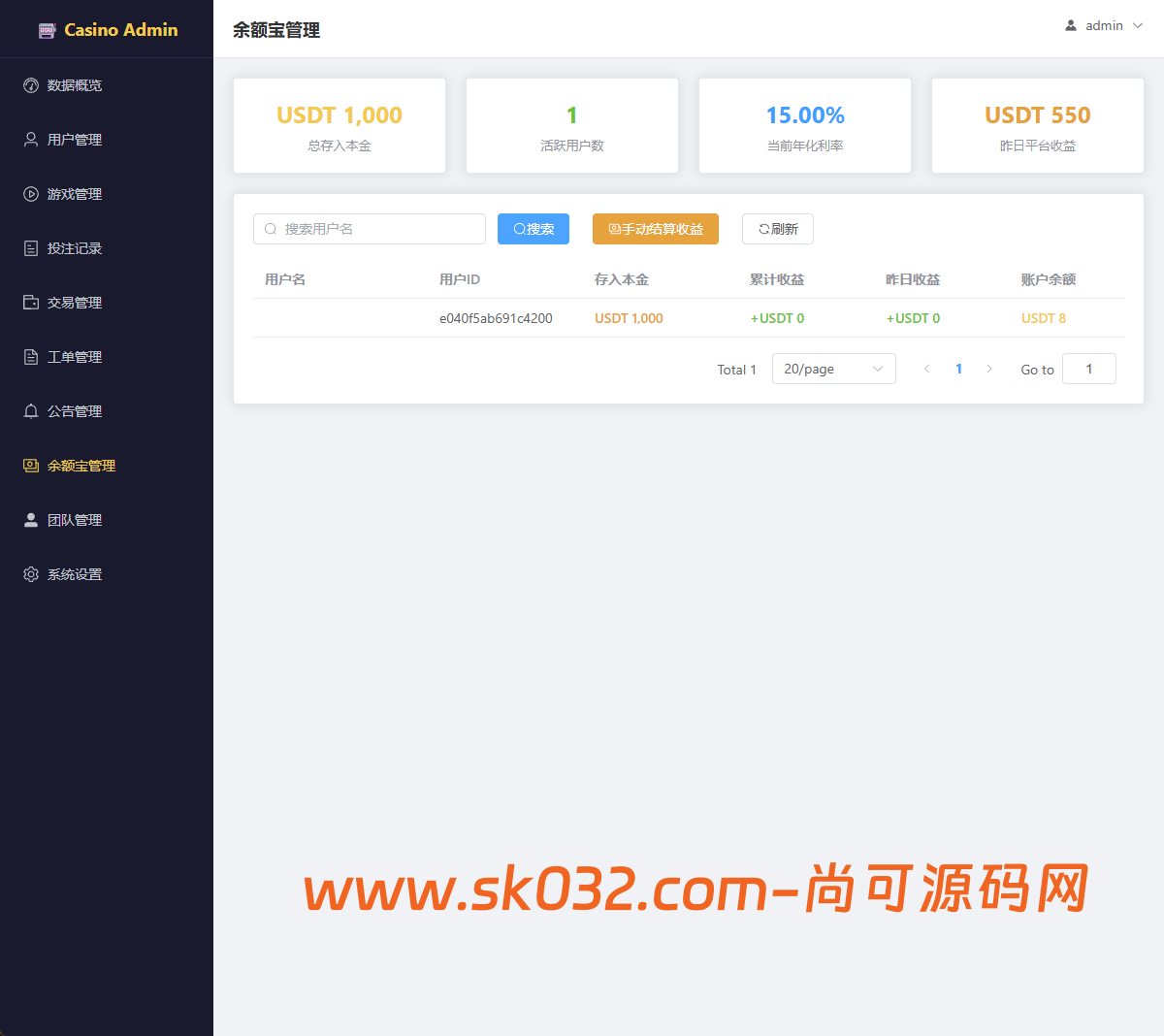The image size is (1164, 1036).
Task: Click the blue 搜索 button
Action: tap(533, 229)
